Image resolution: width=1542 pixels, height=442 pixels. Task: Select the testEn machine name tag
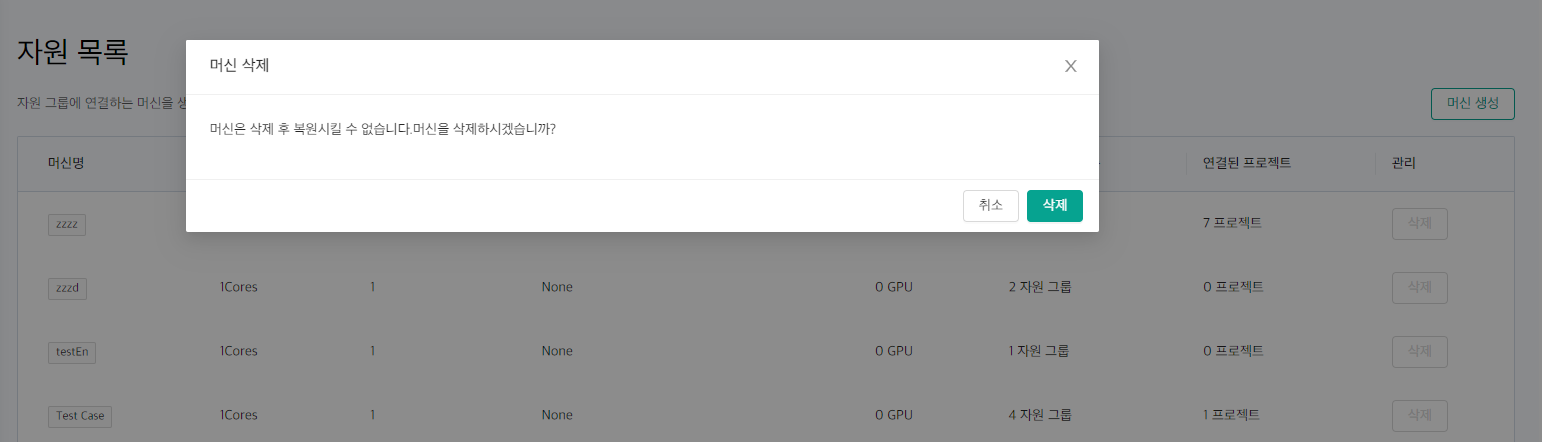click(x=72, y=352)
